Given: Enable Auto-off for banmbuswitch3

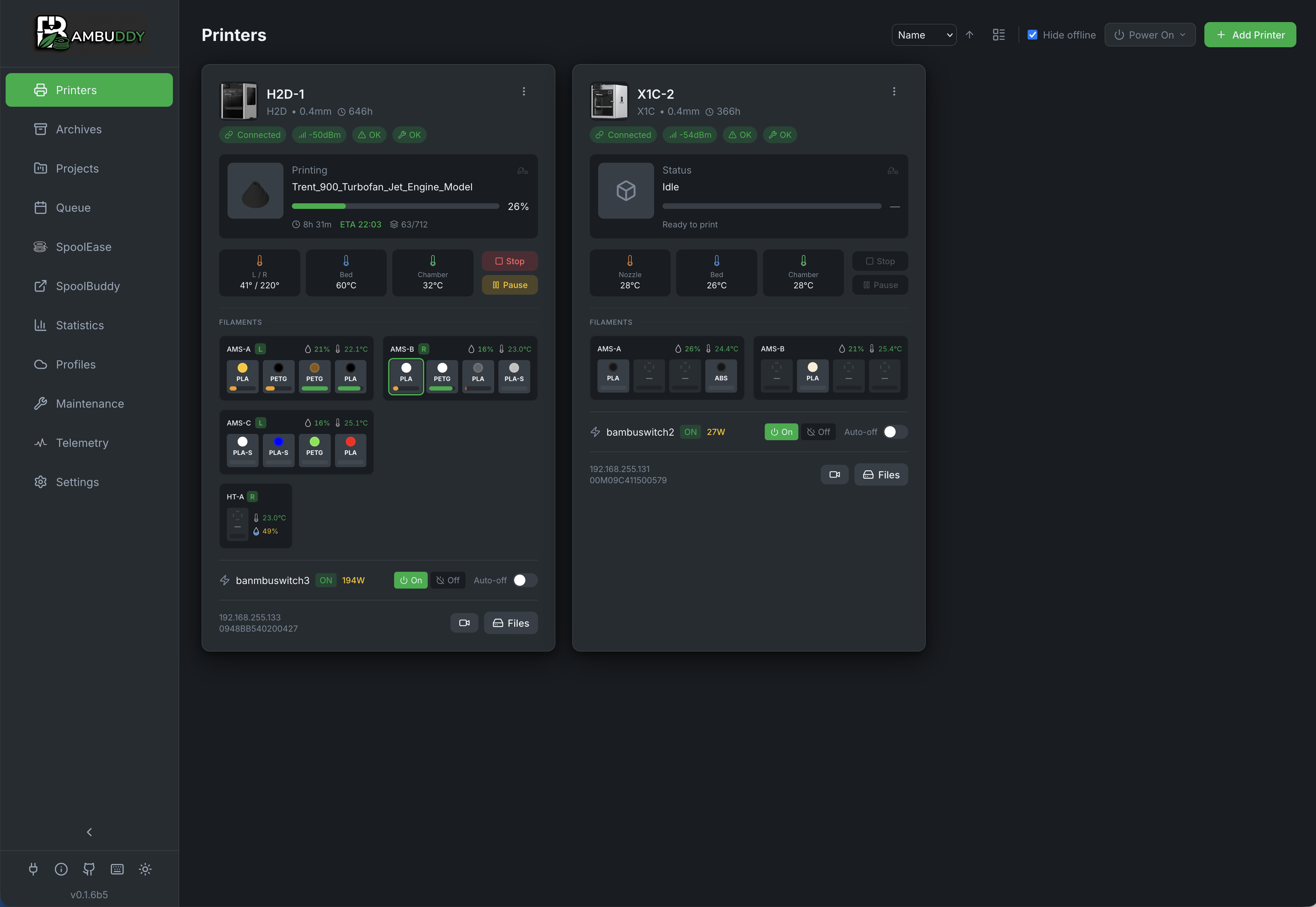Looking at the screenshot, I should 524,580.
